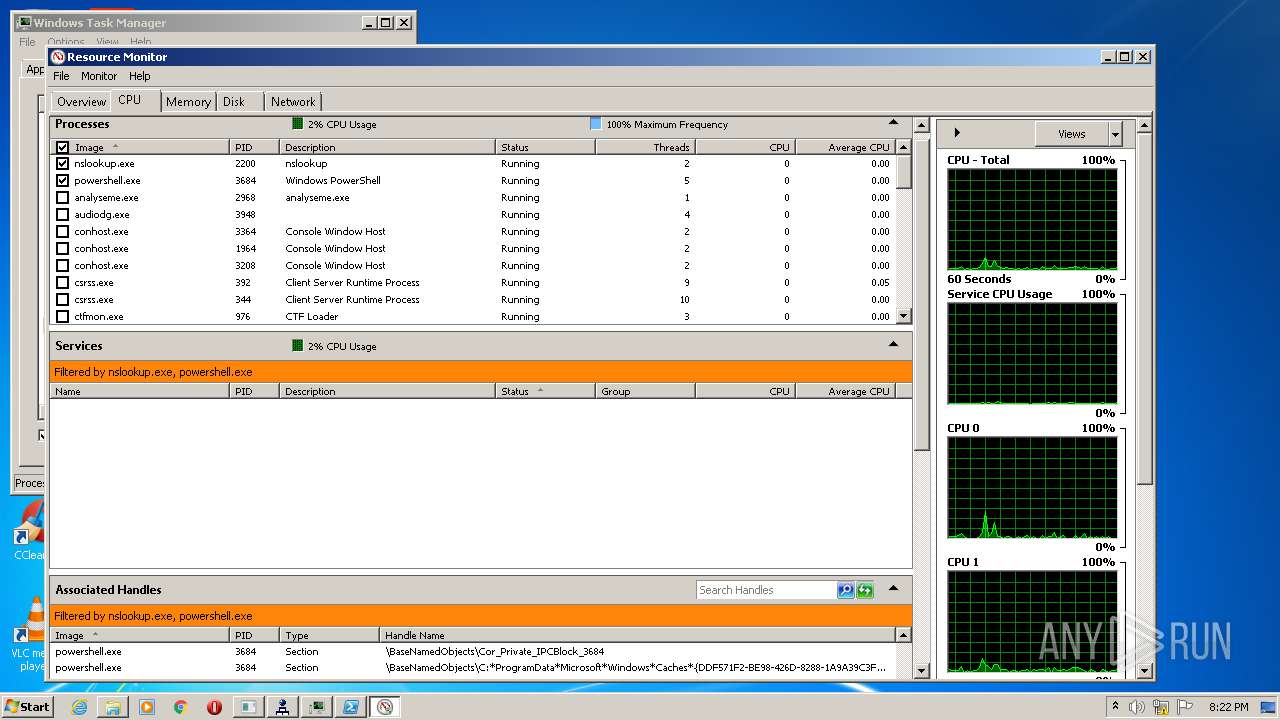Sort processes by Threads column
The height and width of the screenshot is (720, 1280).
click(645, 147)
